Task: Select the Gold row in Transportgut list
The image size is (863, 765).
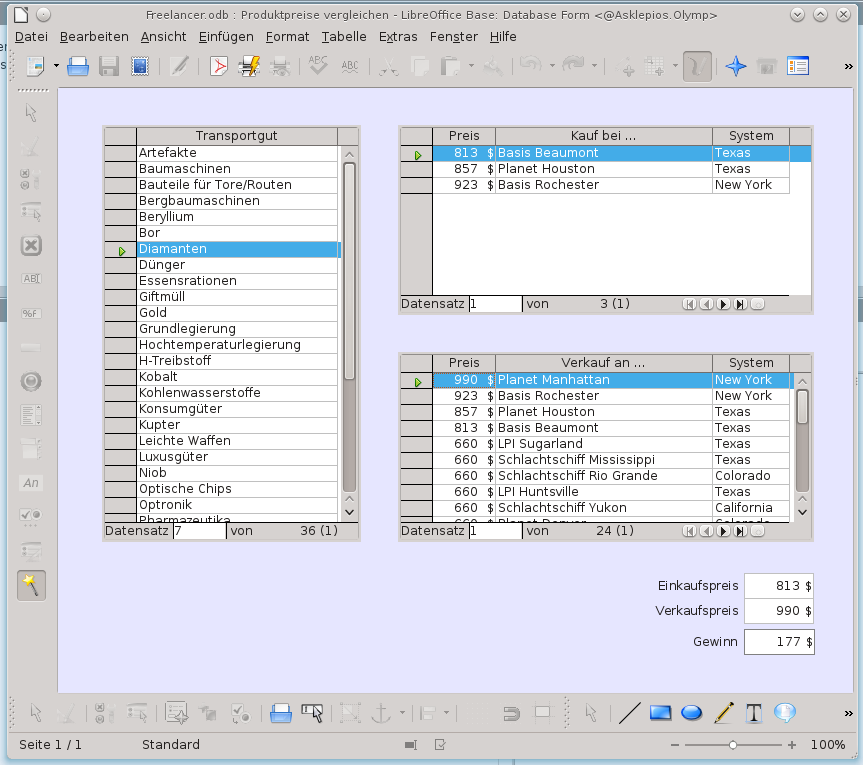Action: (237, 313)
